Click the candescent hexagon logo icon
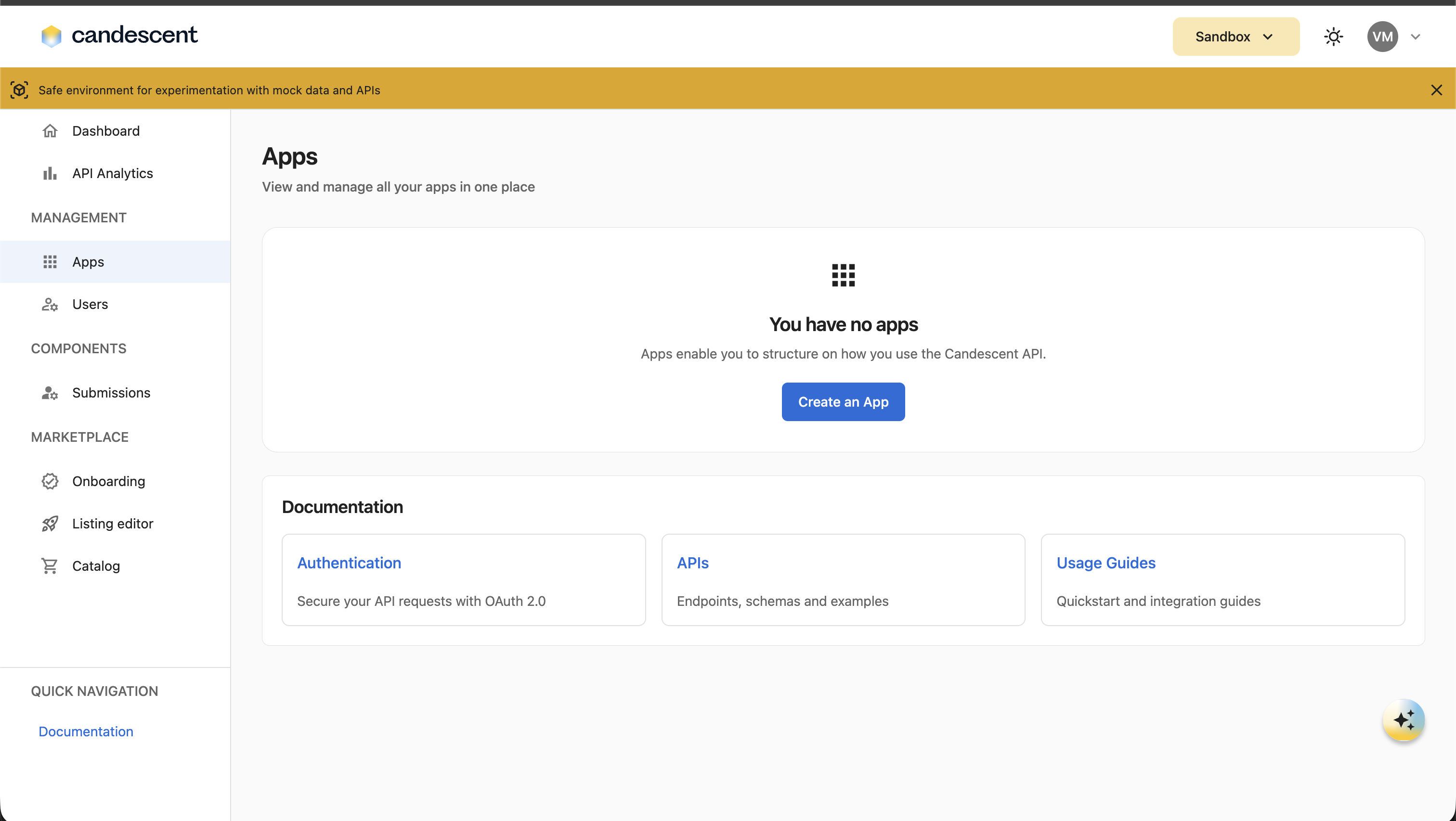This screenshot has height=821, width=1456. pyautogui.click(x=52, y=36)
